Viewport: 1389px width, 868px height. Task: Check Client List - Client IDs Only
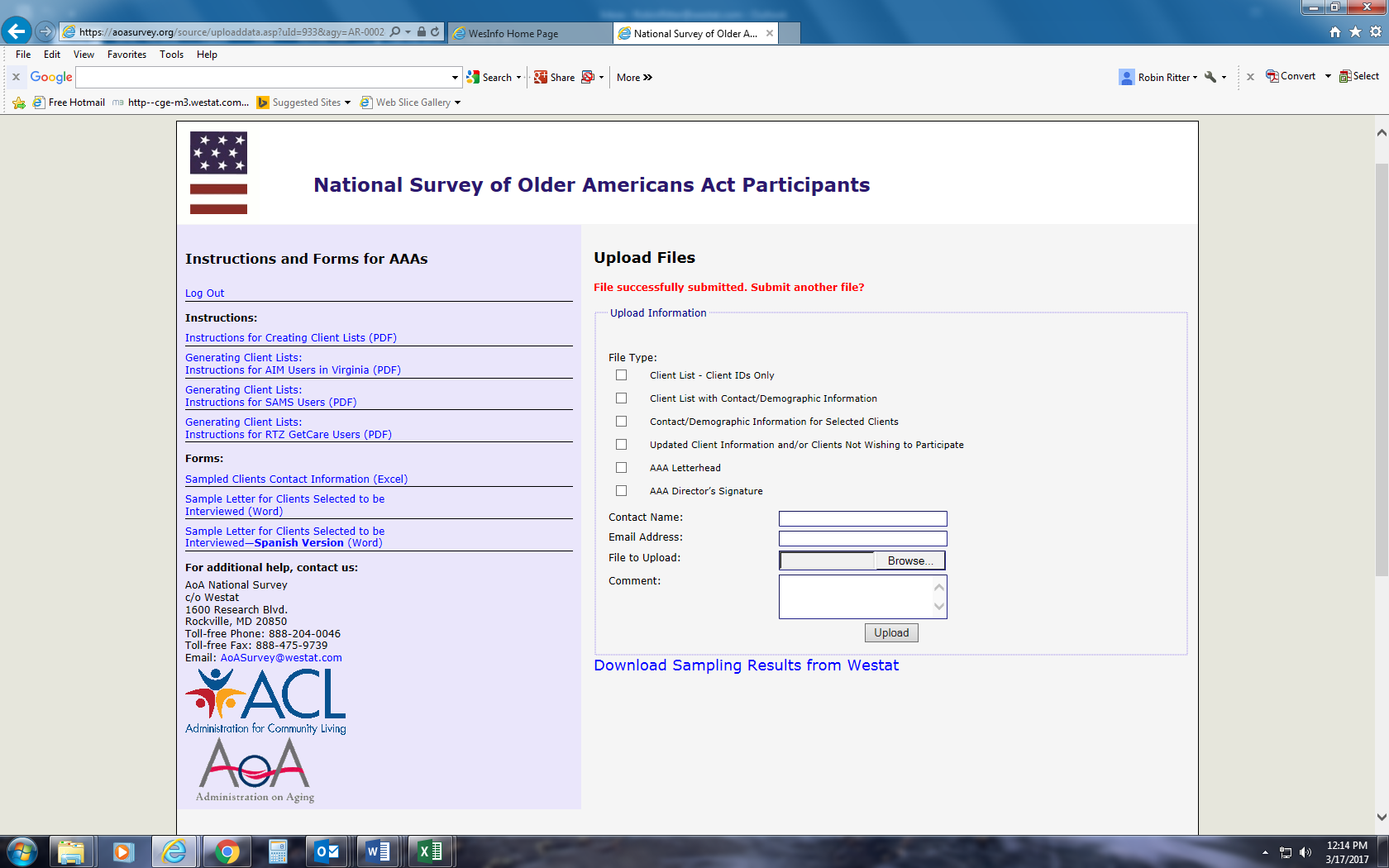[x=621, y=375]
